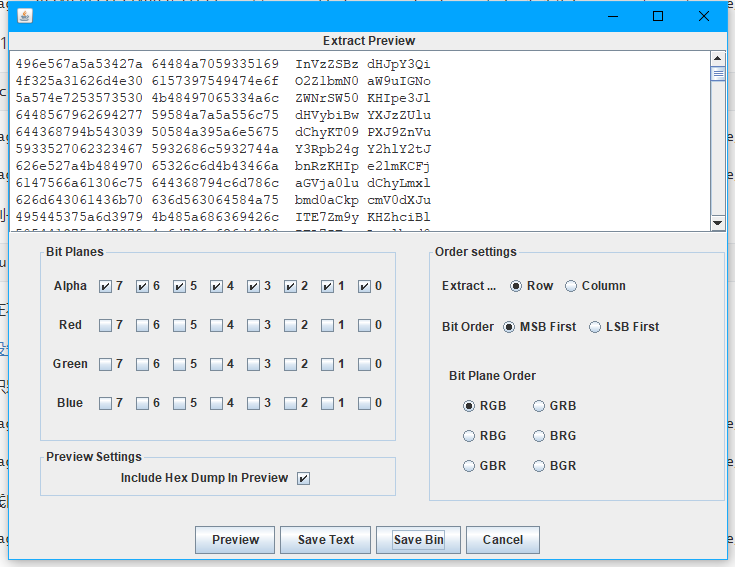Uncheck Alpha bit plane 1
The image size is (735, 567).
click(x=328, y=286)
